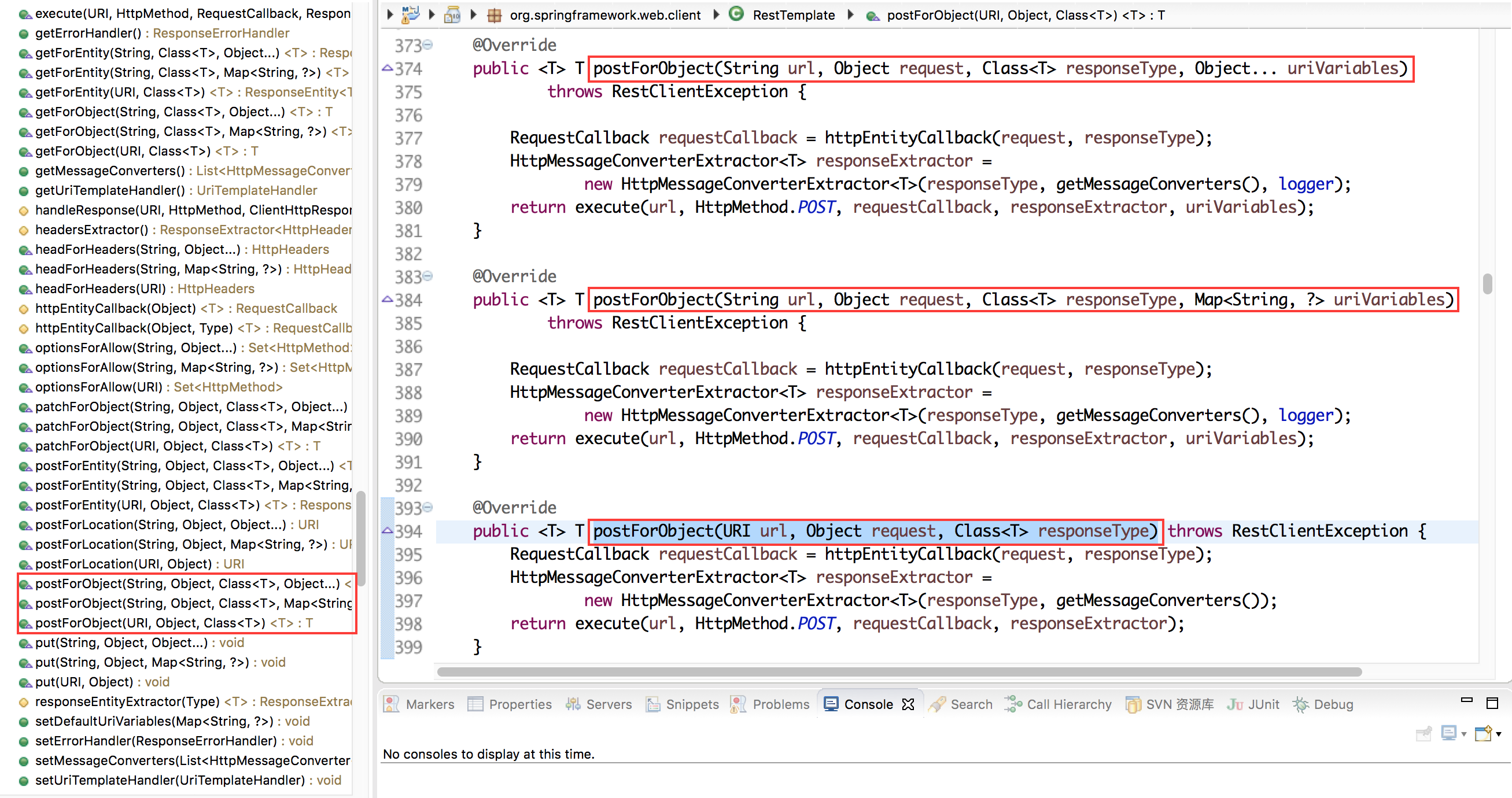Viewport: 1512px width, 798px height.
Task: Toggle code folding at line 393
Action: (x=429, y=508)
